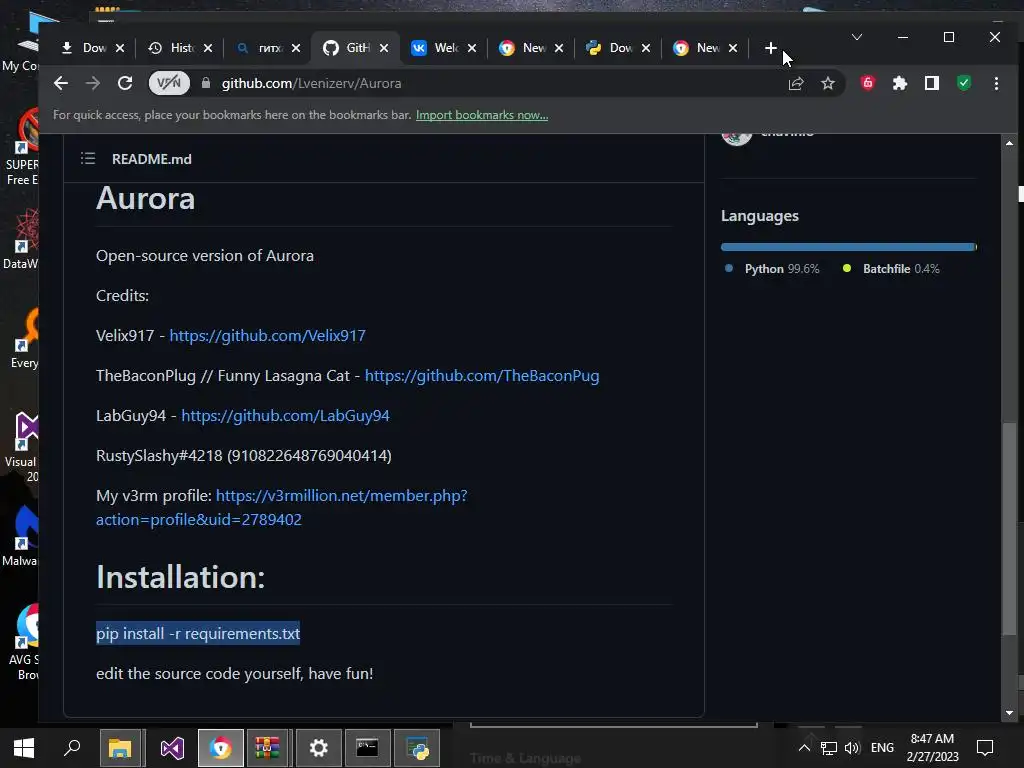Click the forward navigation arrow
This screenshot has width=1024, height=768.
(x=93, y=84)
